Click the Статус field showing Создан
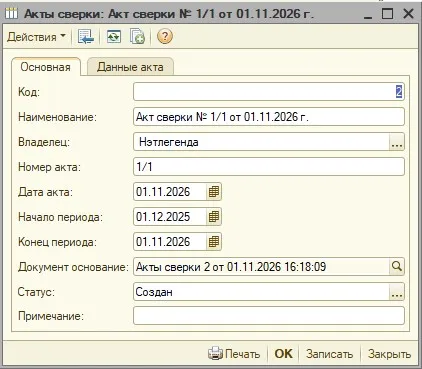The image size is (422, 369). point(261,292)
